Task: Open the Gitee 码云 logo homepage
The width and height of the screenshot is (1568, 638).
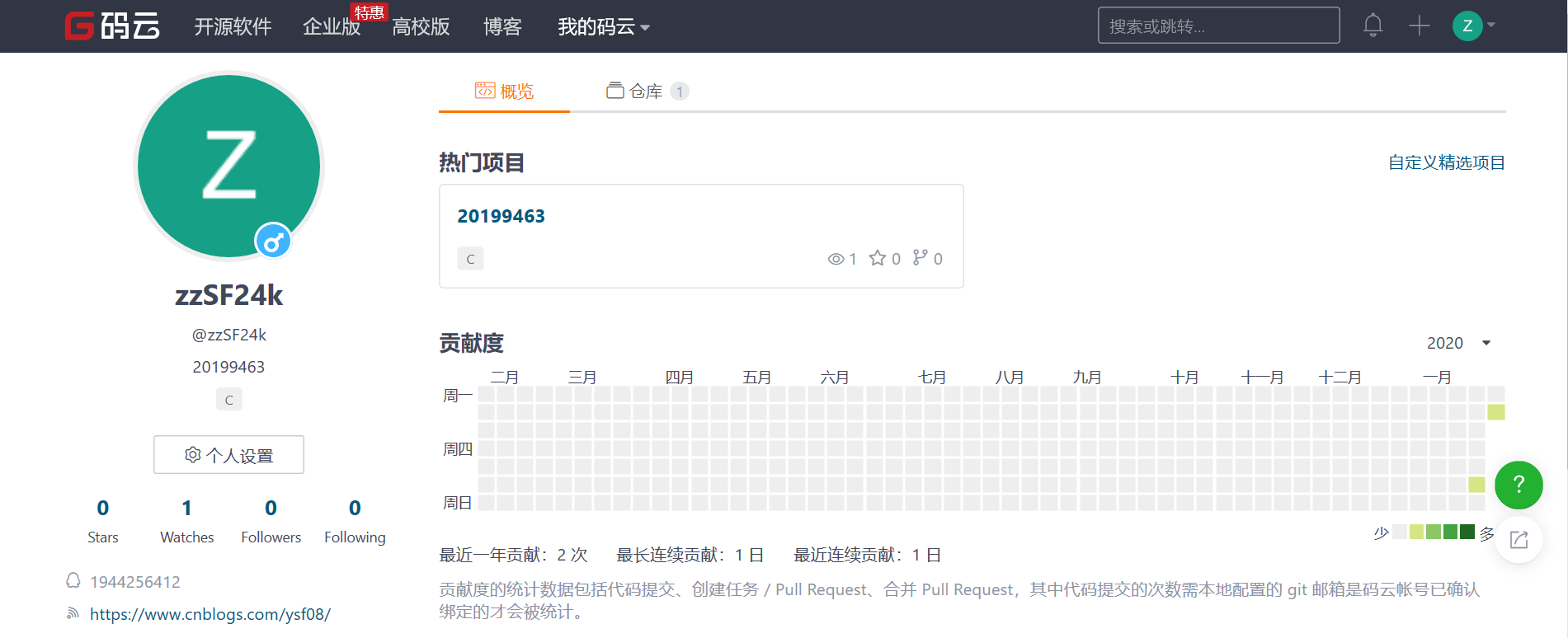Action: [113, 26]
